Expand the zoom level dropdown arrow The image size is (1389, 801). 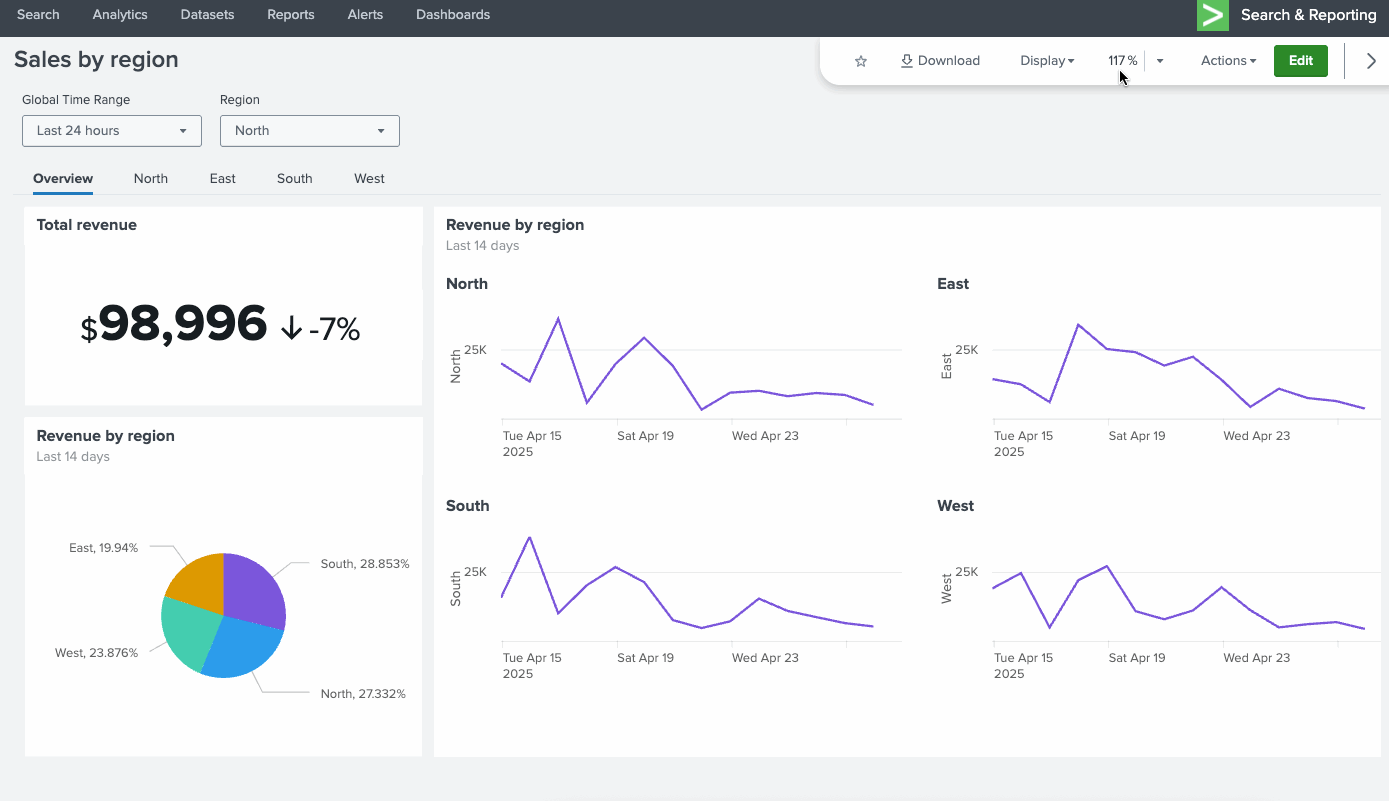tap(1160, 61)
